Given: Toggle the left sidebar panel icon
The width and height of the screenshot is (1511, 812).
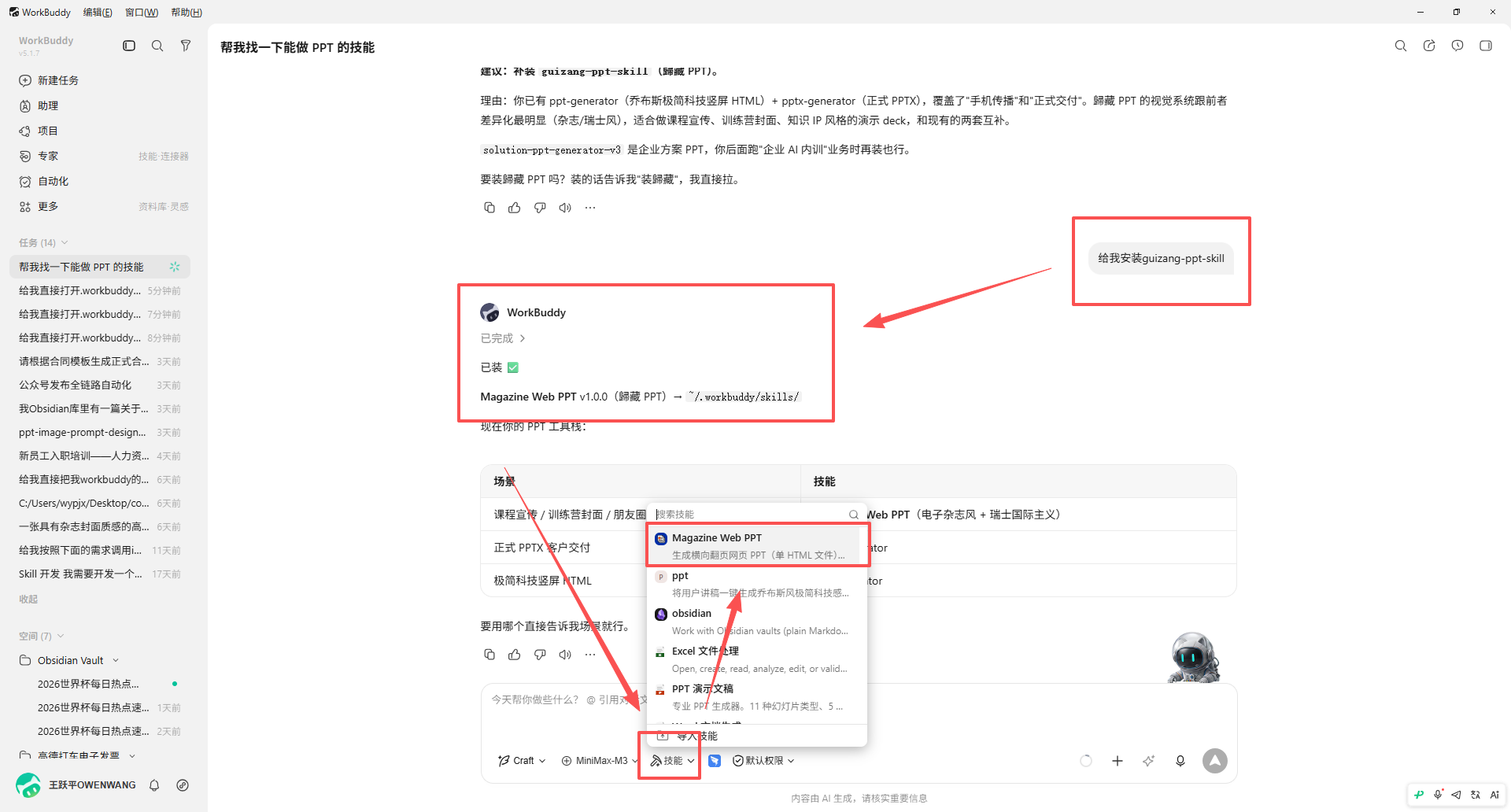Looking at the screenshot, I should pos(129,46).
